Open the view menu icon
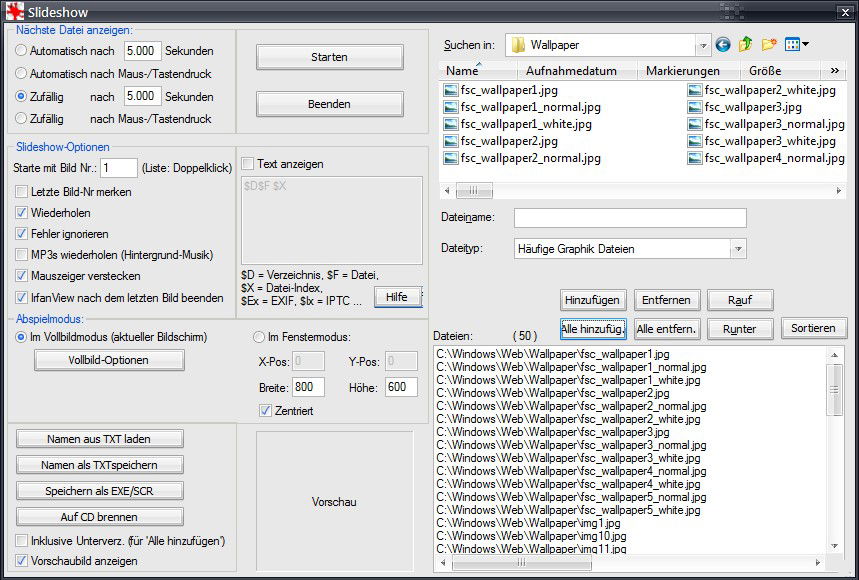859x580 pixels. tap(792, 44)
